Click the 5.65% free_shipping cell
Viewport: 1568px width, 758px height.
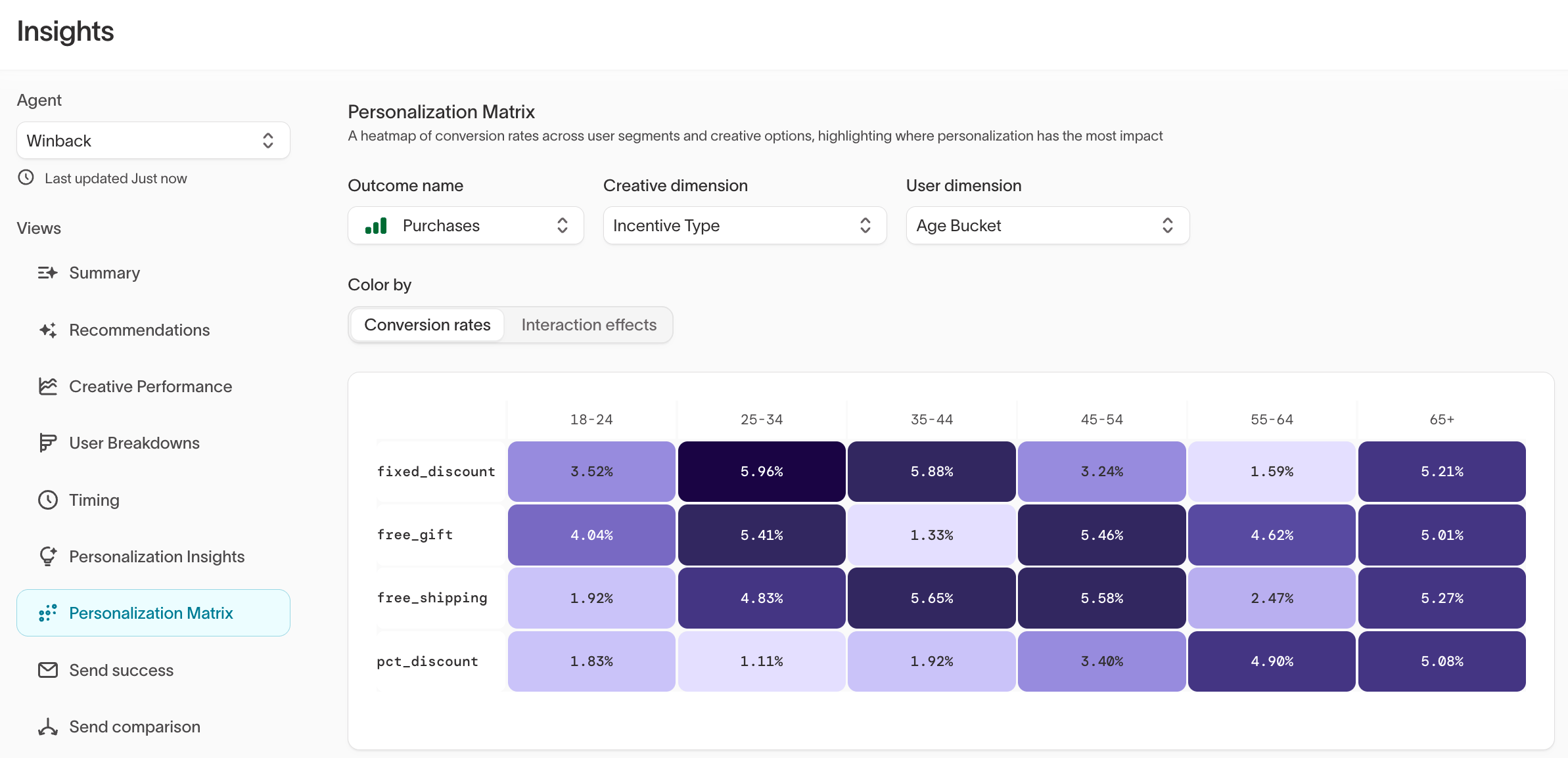(x=932, y=598)
